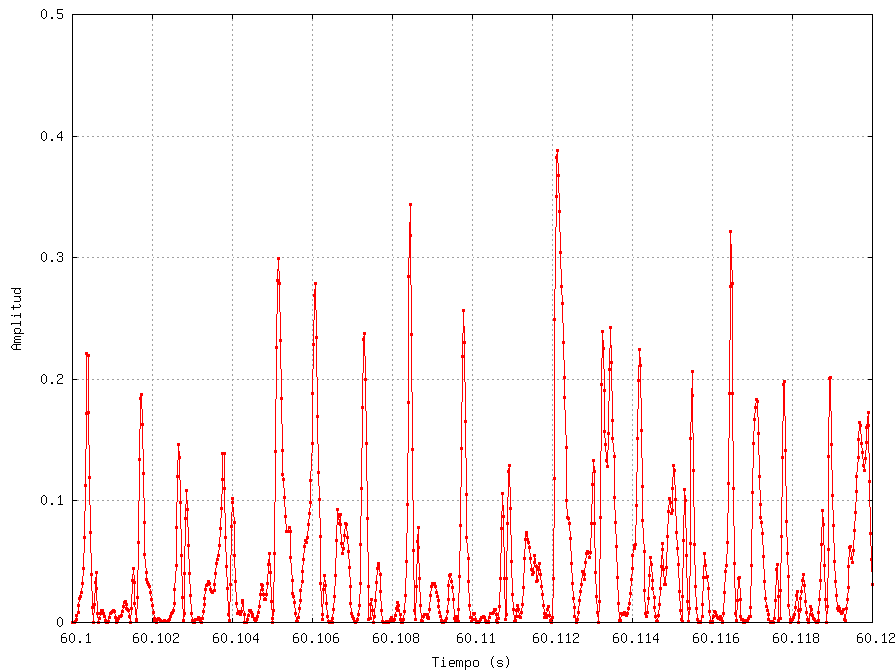The image size is (895, 671).
Task: Click the peak top near 60.107 at 0.24
Action: (x=364, y=334)
